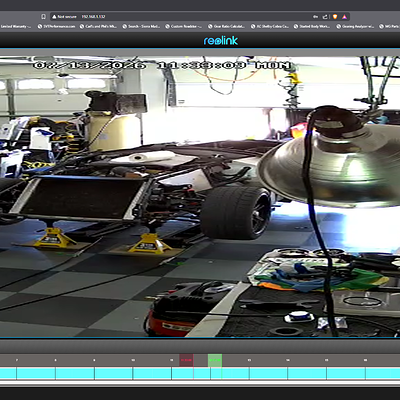This screenshot has width=400, height=400.
Task: Open the Not secure site warning
Action: click(64, 17)
